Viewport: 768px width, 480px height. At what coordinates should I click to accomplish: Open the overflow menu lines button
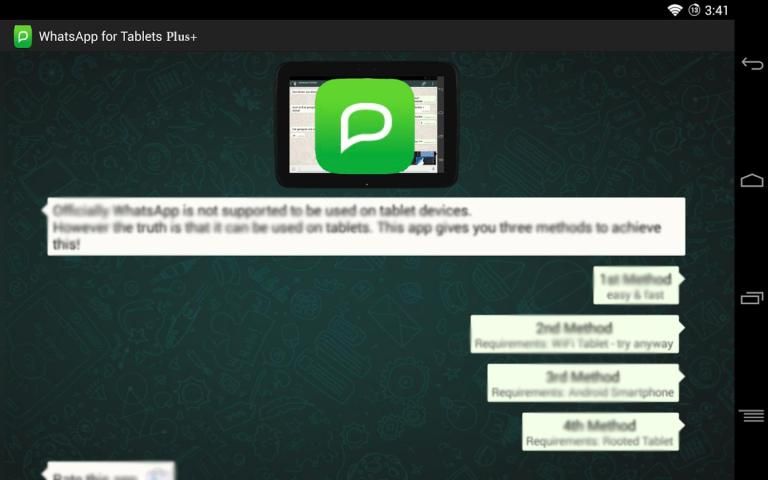(x=751, y=414)
